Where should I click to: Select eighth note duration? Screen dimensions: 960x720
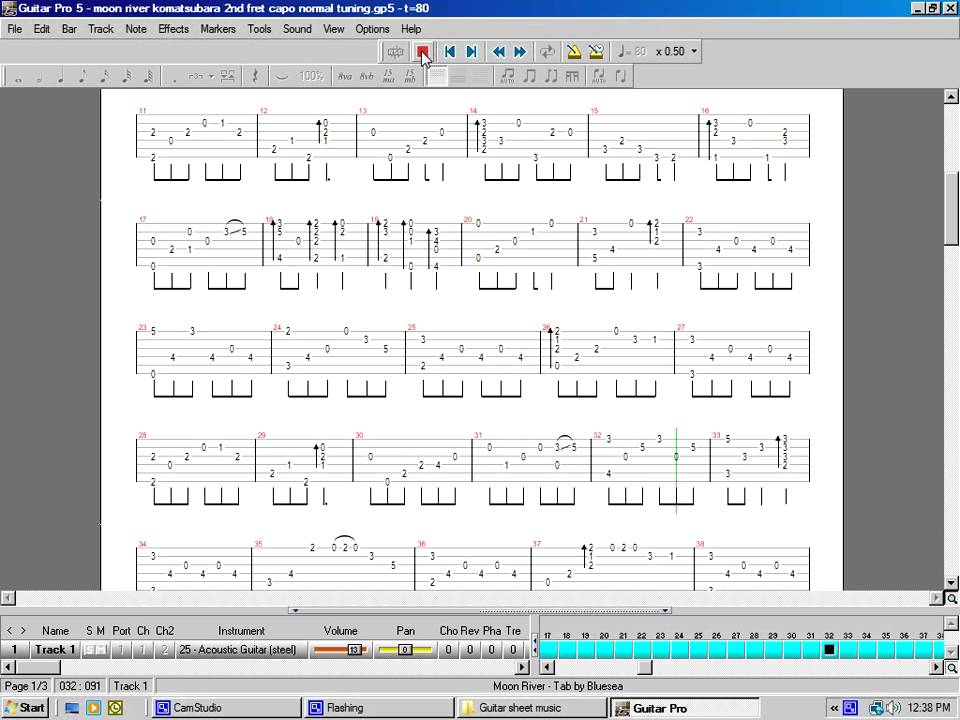(83, 77)
